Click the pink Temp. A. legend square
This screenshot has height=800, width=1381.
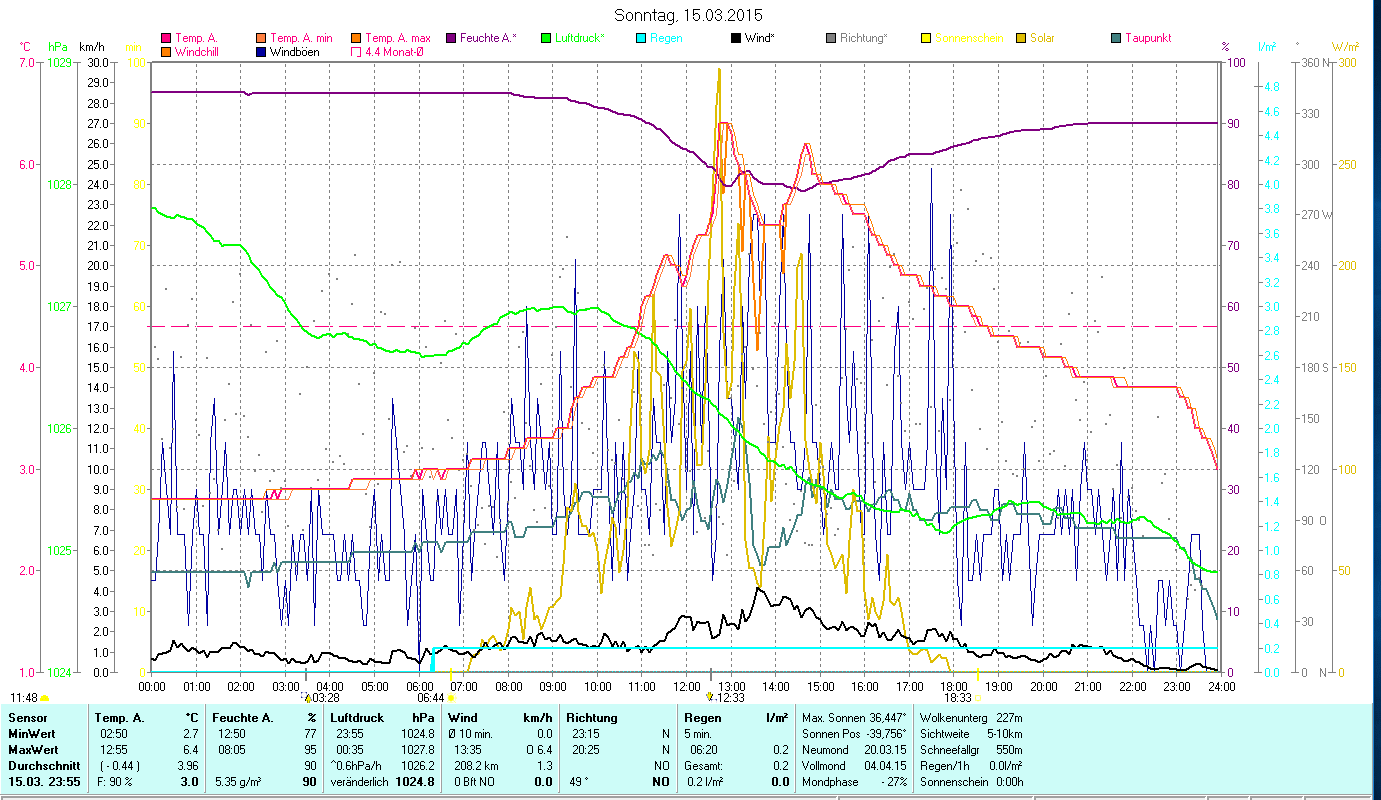point(166,38)
